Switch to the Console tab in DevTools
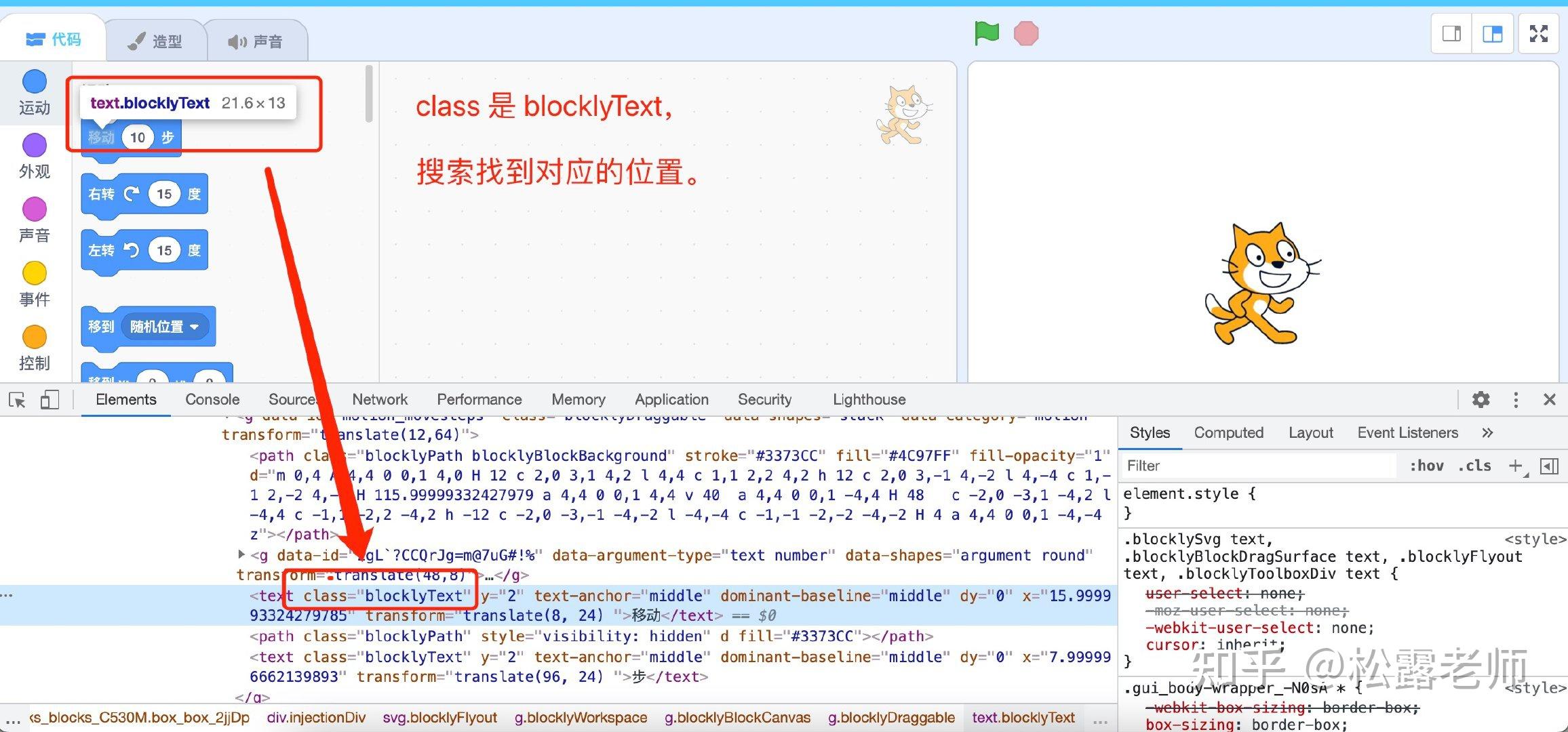The width and height of the screenshot is (1568, 732). (212, 400)
